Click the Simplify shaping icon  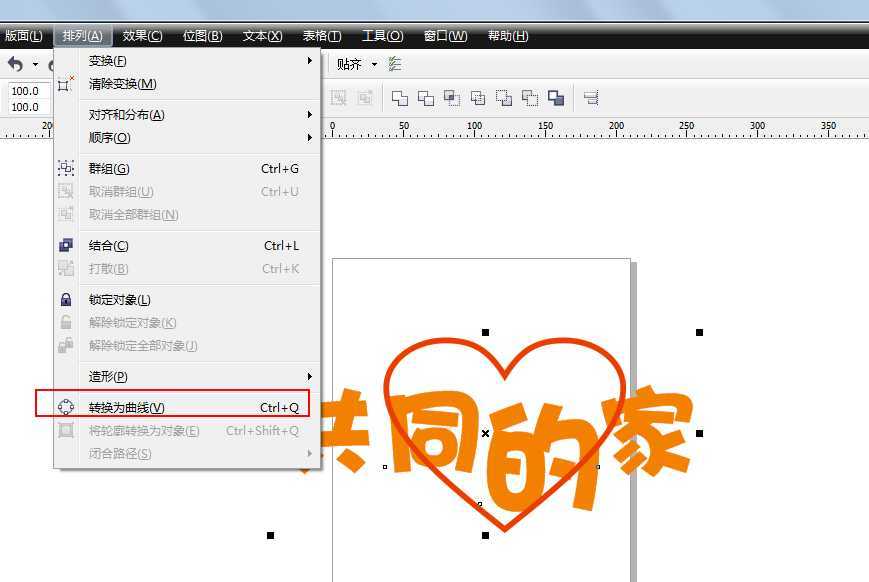tap(479, 97)
